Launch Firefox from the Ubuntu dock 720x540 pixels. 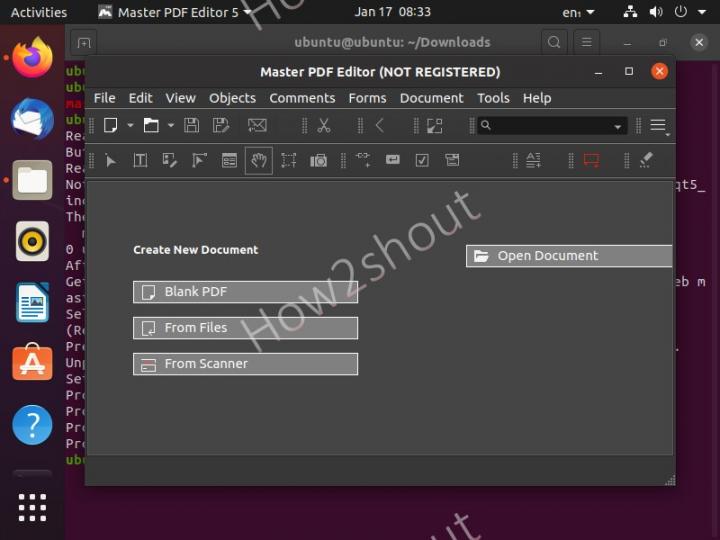(x=32, y=57)
